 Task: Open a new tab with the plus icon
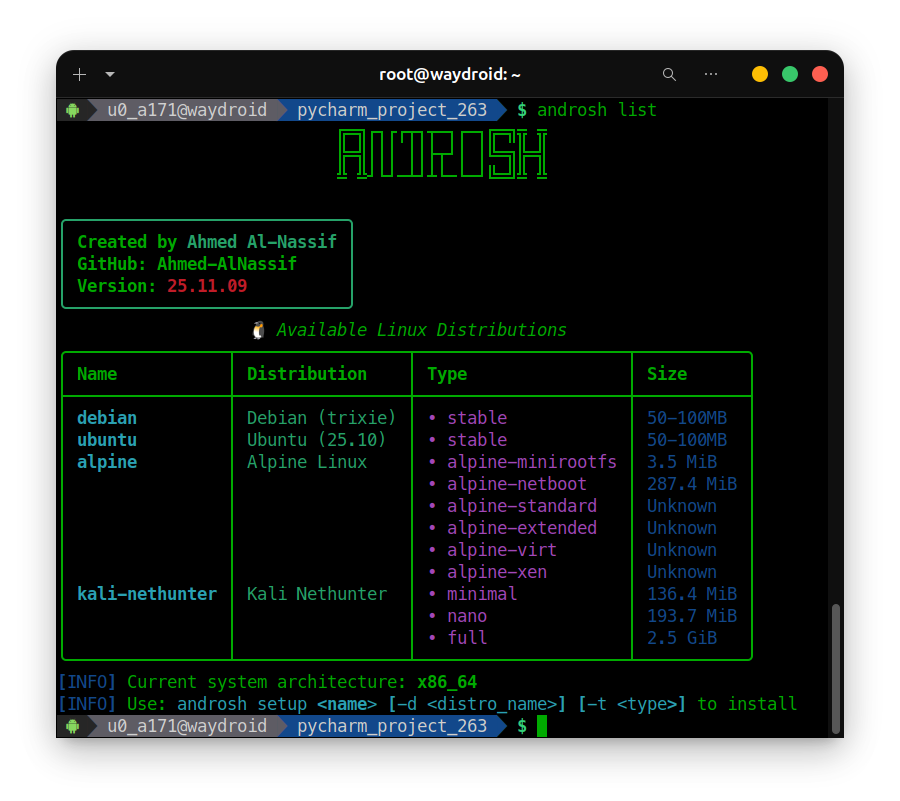click(79, 74)
